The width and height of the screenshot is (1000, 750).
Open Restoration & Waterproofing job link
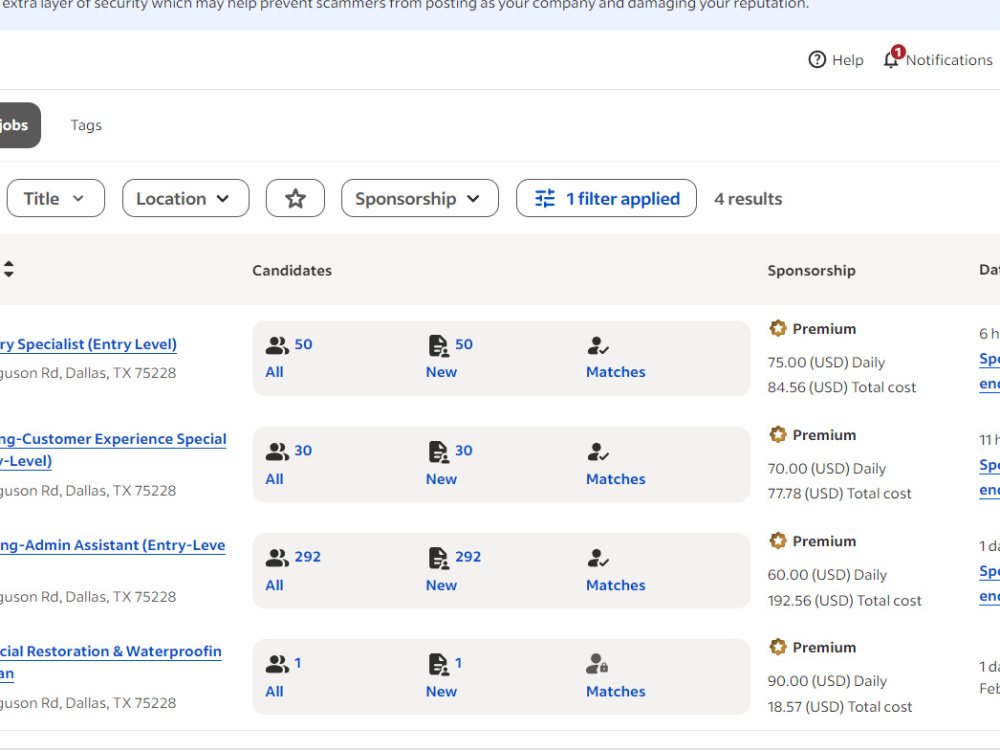click(110, 662)
